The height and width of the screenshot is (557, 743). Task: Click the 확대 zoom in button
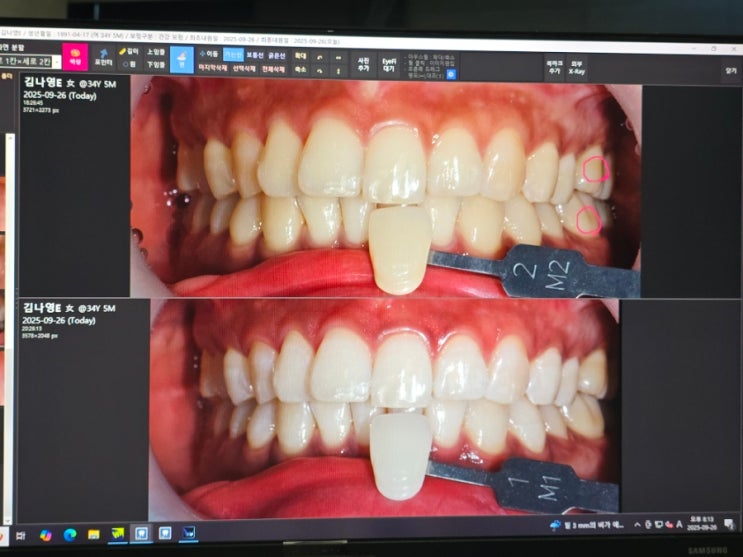tap(300, 56)
